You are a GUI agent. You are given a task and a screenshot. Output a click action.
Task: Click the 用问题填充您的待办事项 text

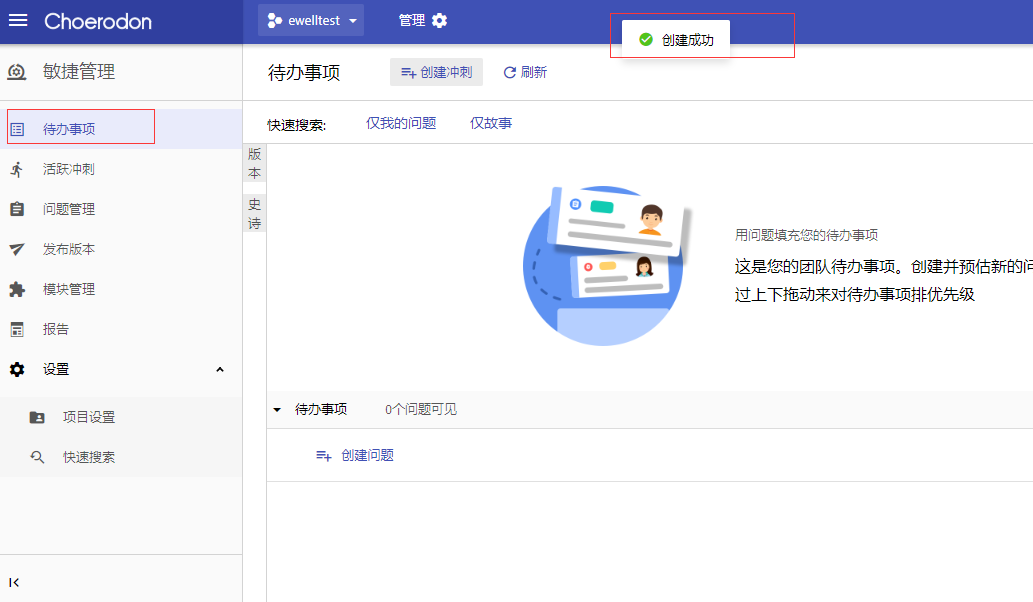coord(806,235)
